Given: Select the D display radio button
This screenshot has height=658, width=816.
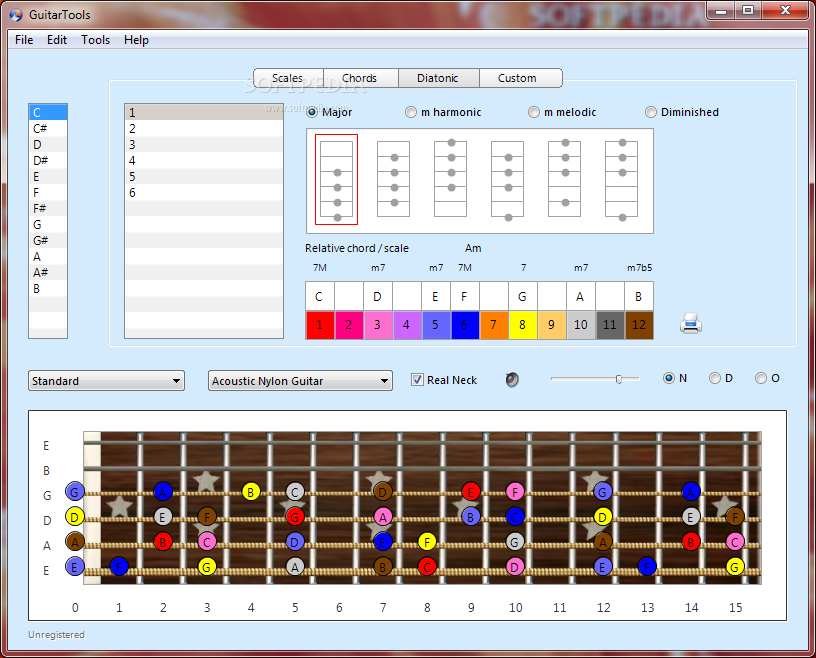Looking at the screenshot, I should [715, 378].
